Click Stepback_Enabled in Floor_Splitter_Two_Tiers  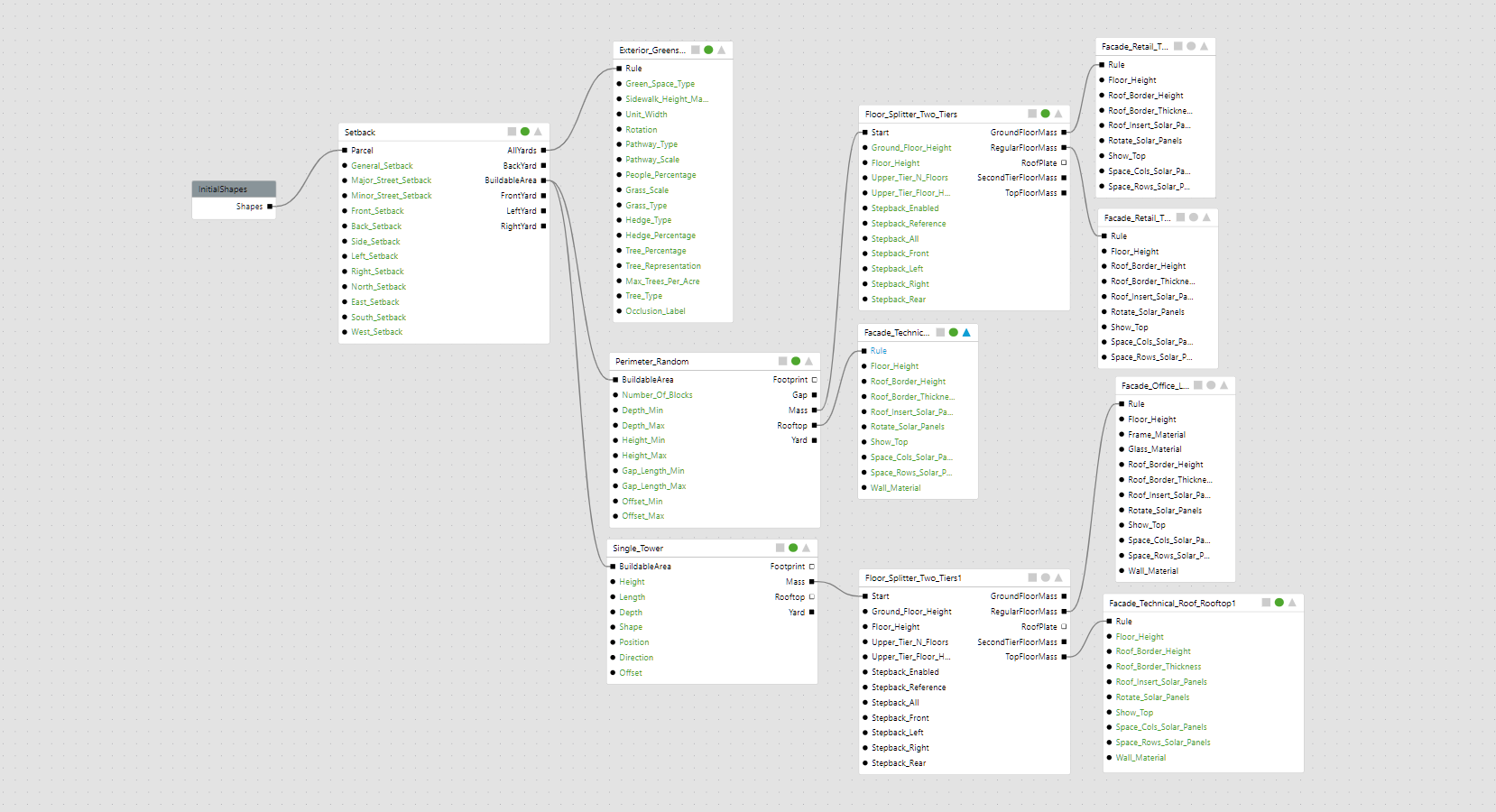905,208
